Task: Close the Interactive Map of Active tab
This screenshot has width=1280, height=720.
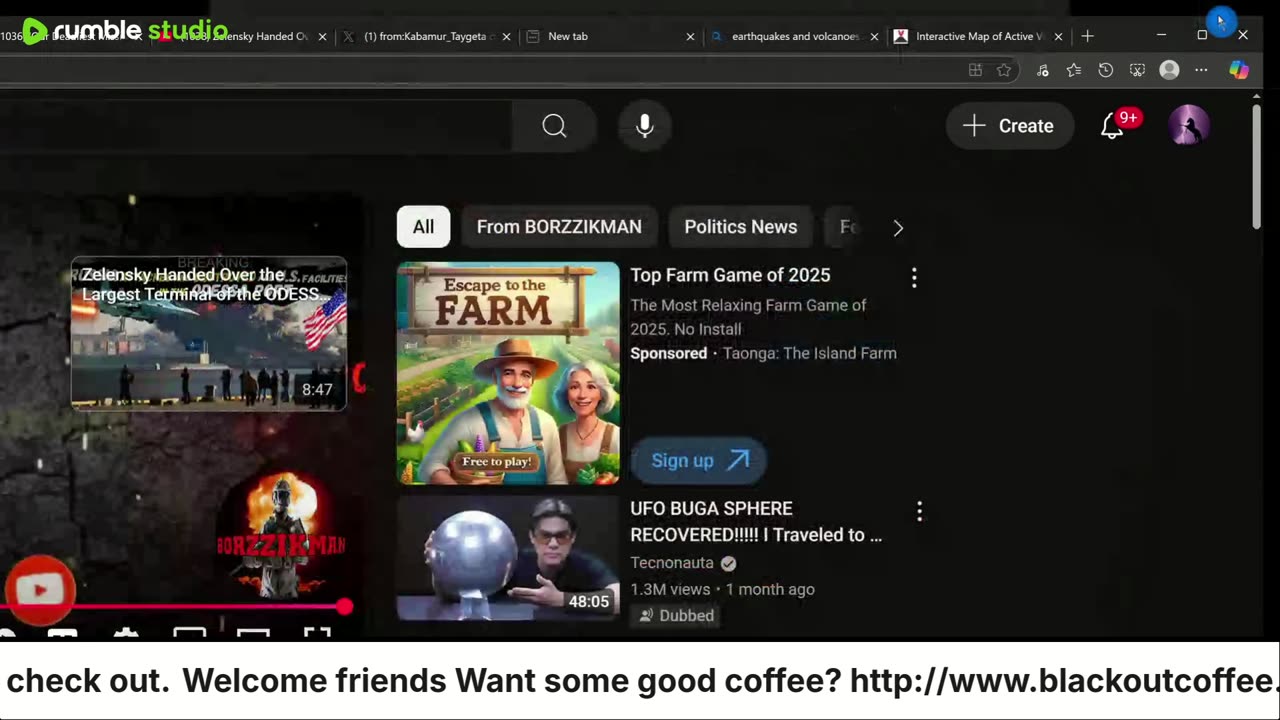Action: [1058, 36]
